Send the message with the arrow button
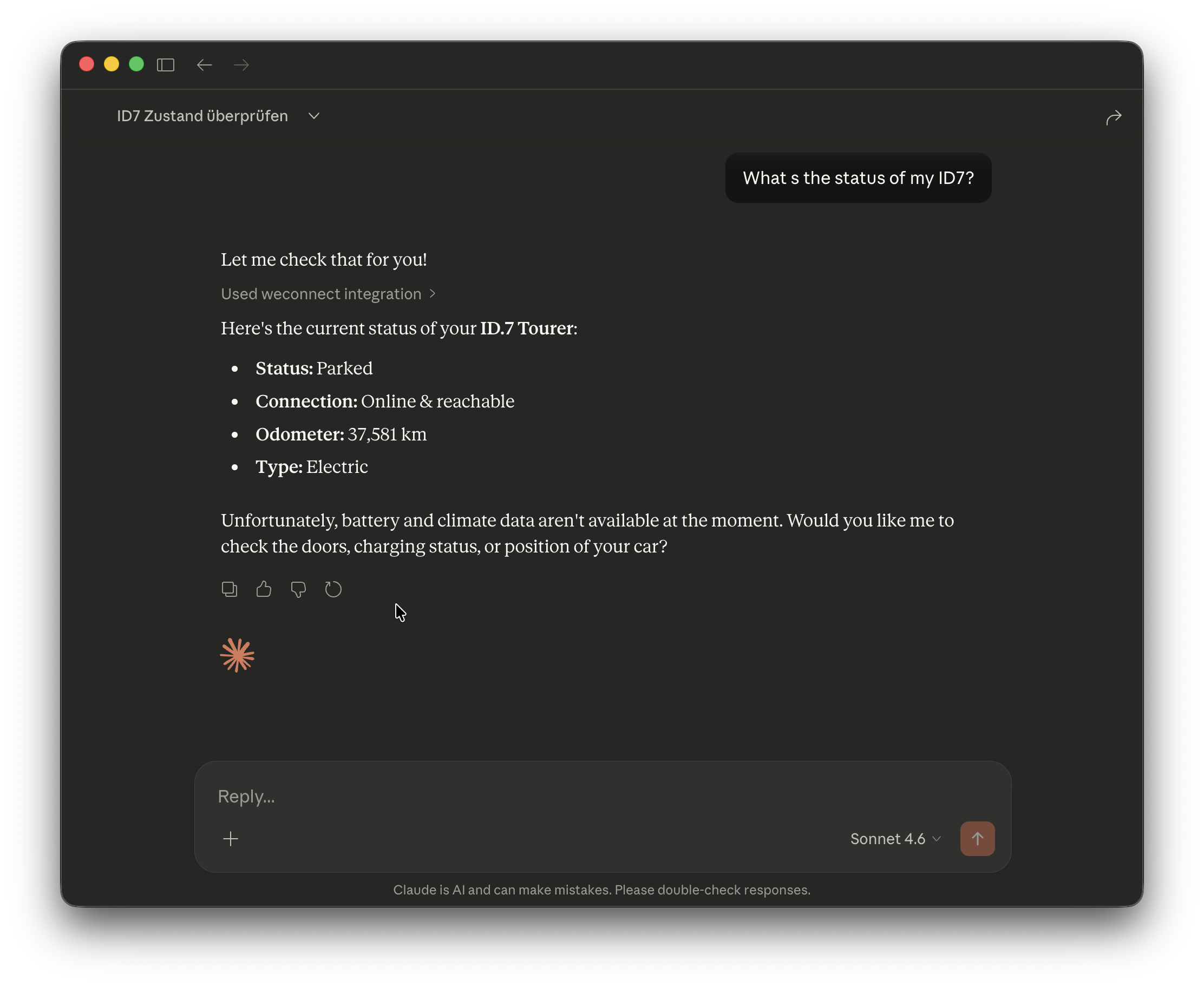 (977, 839)
